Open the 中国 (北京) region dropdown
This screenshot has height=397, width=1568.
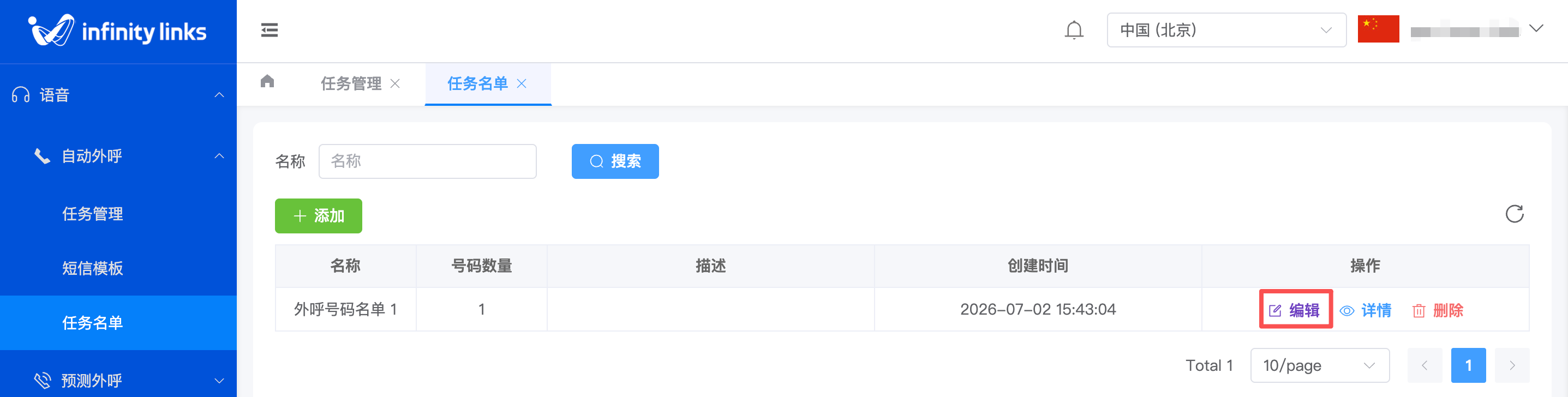tap(1226, 30)
